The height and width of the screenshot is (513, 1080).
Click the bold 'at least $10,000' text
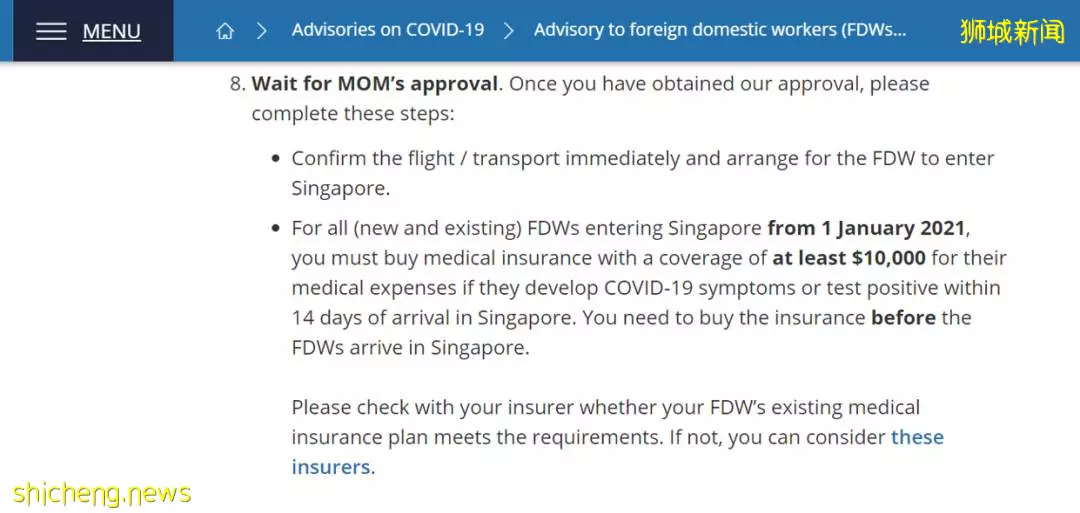pos(849,258)
